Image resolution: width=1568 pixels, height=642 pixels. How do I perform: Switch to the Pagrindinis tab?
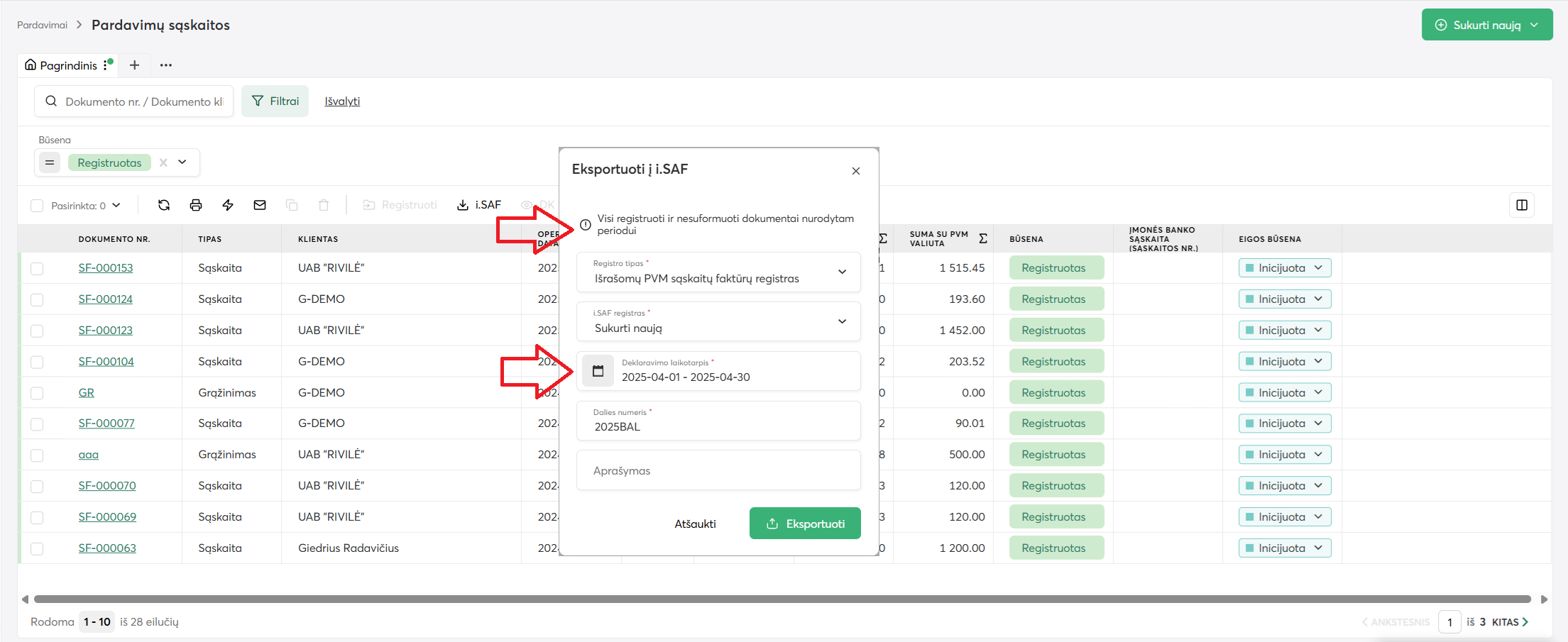(x=62, y=65)
